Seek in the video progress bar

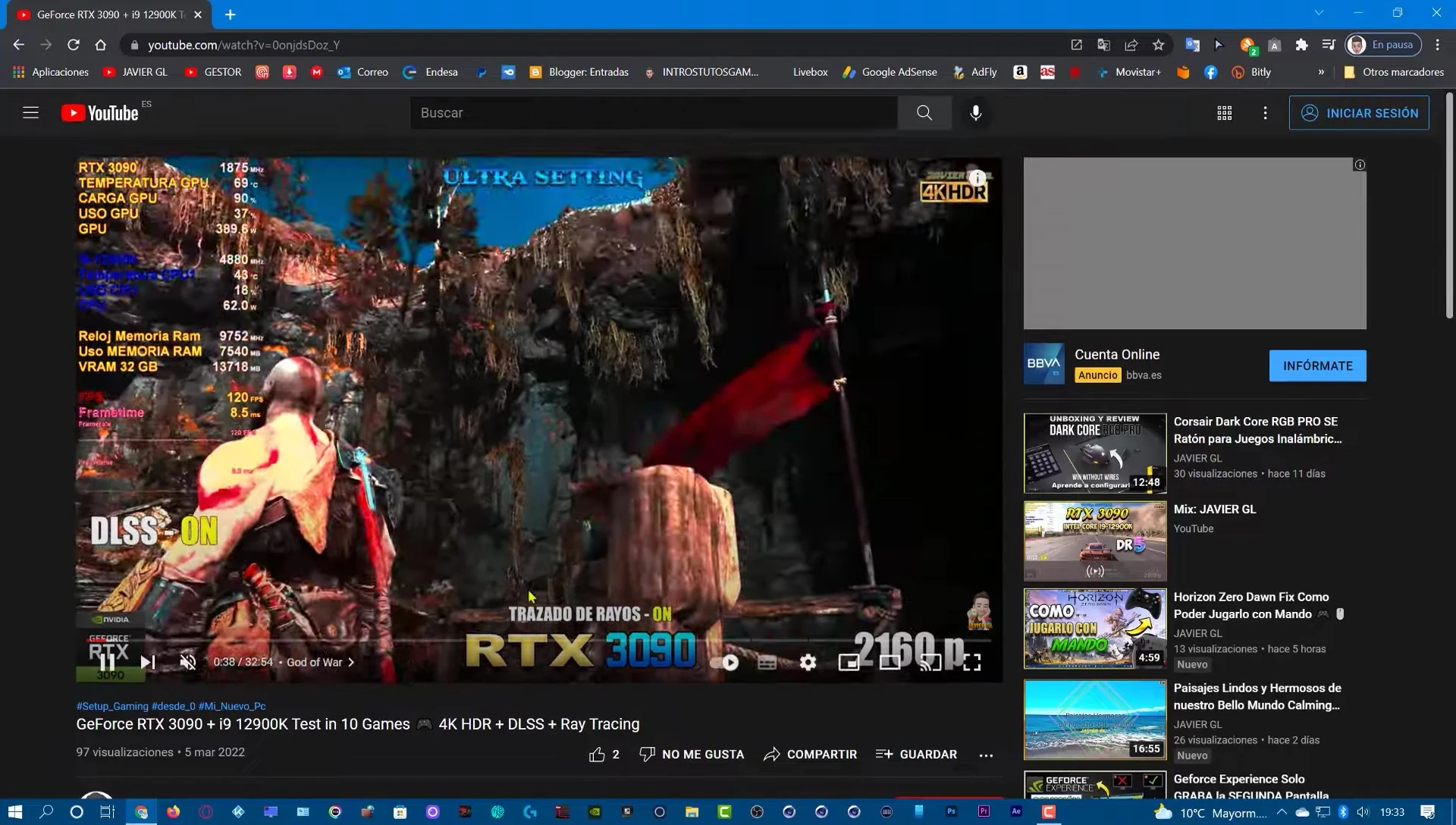(538, 641)
